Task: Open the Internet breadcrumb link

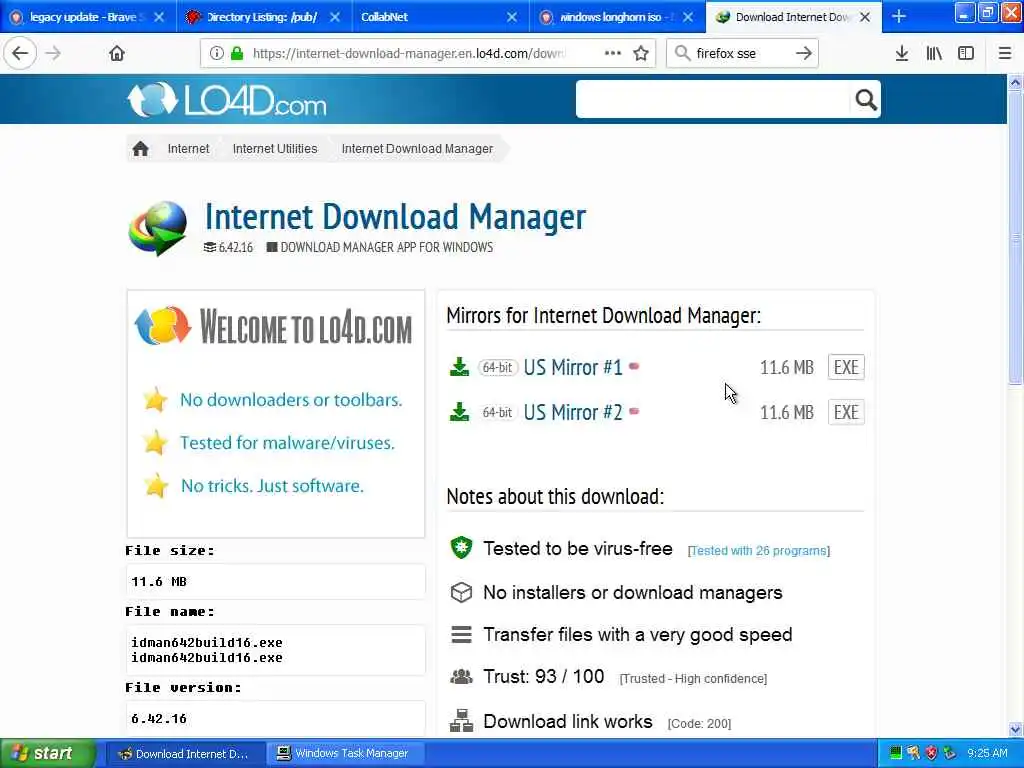Action: (x=188, y=149)
